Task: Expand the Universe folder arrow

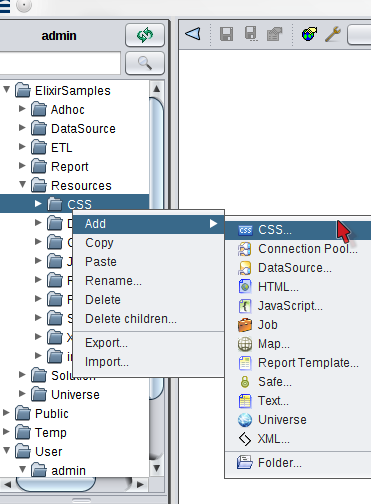Action: pyautogui.click(x=22, y=394)
